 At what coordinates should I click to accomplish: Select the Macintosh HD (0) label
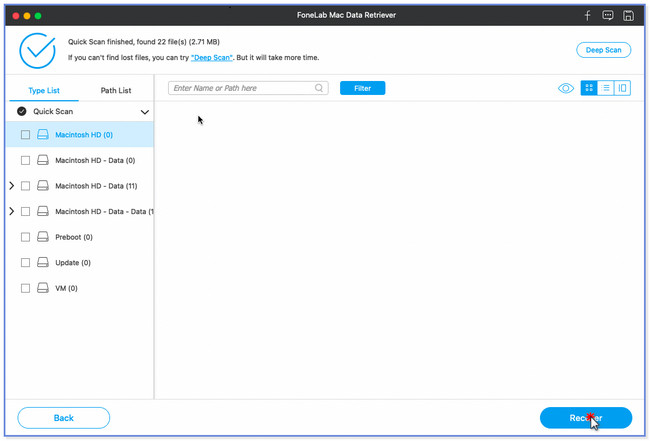tap(84, 135)
